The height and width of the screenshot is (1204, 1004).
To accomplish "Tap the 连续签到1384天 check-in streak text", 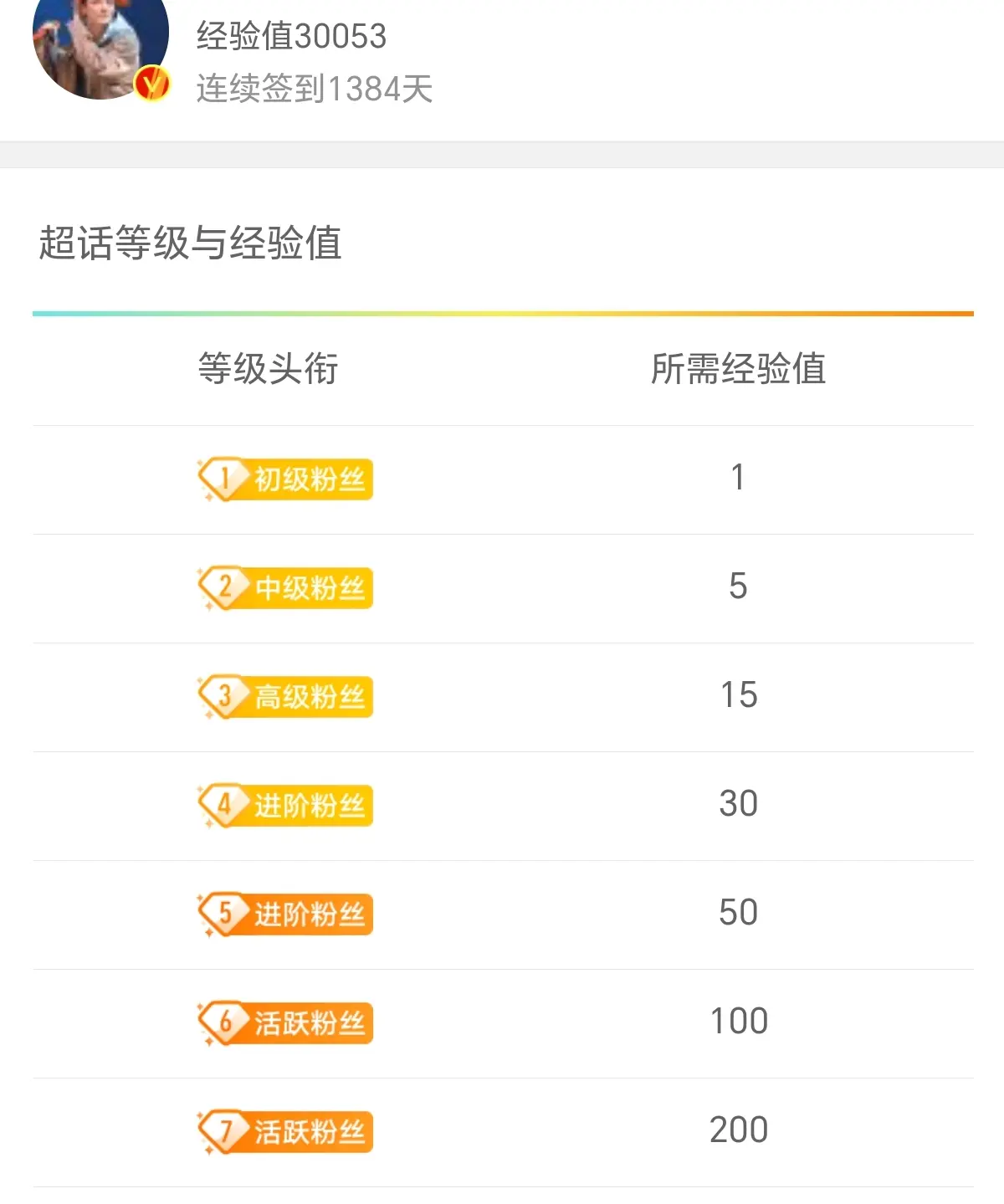I will [x=315, y=89].
